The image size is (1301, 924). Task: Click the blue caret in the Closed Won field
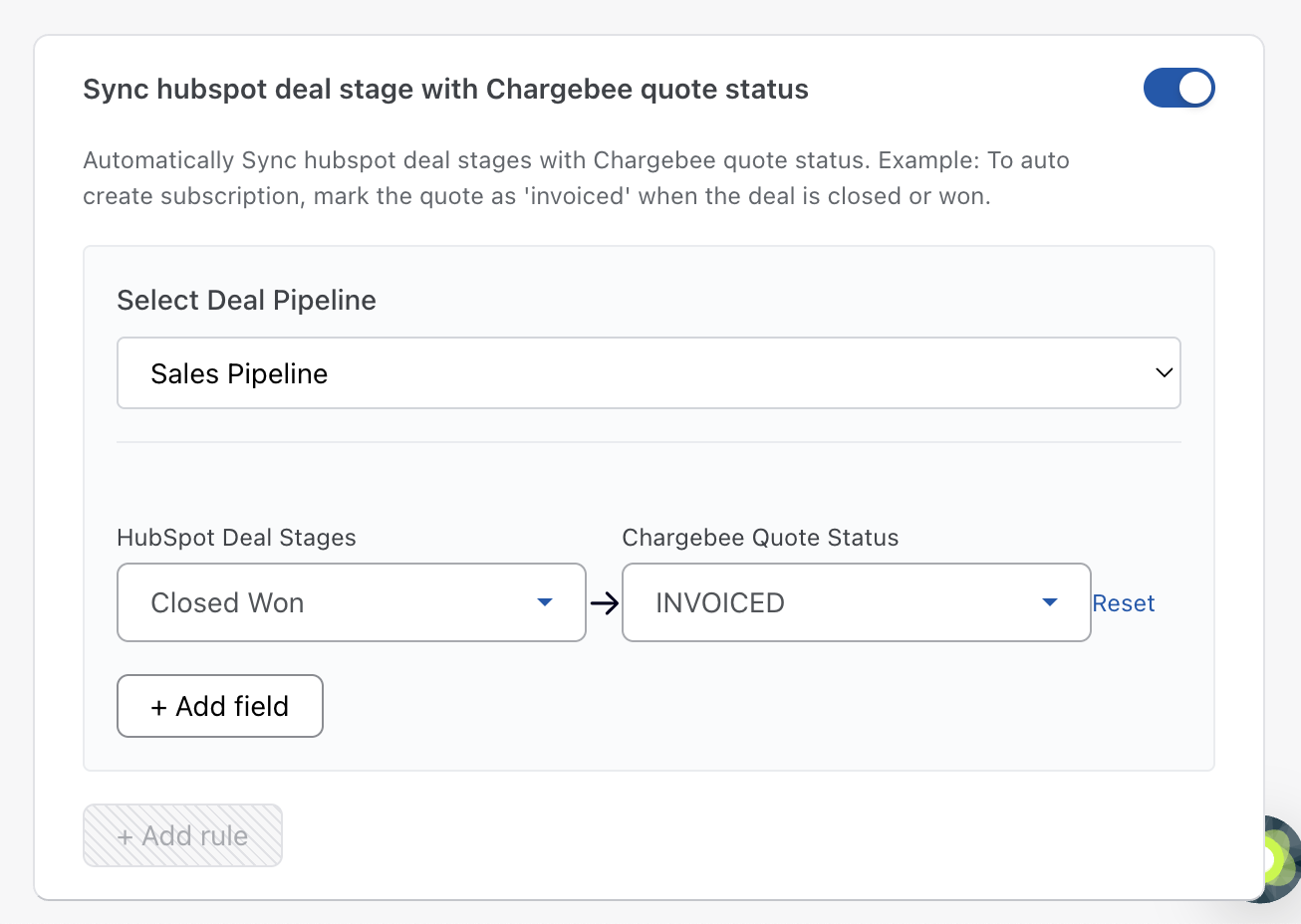(x=544, y=602)
